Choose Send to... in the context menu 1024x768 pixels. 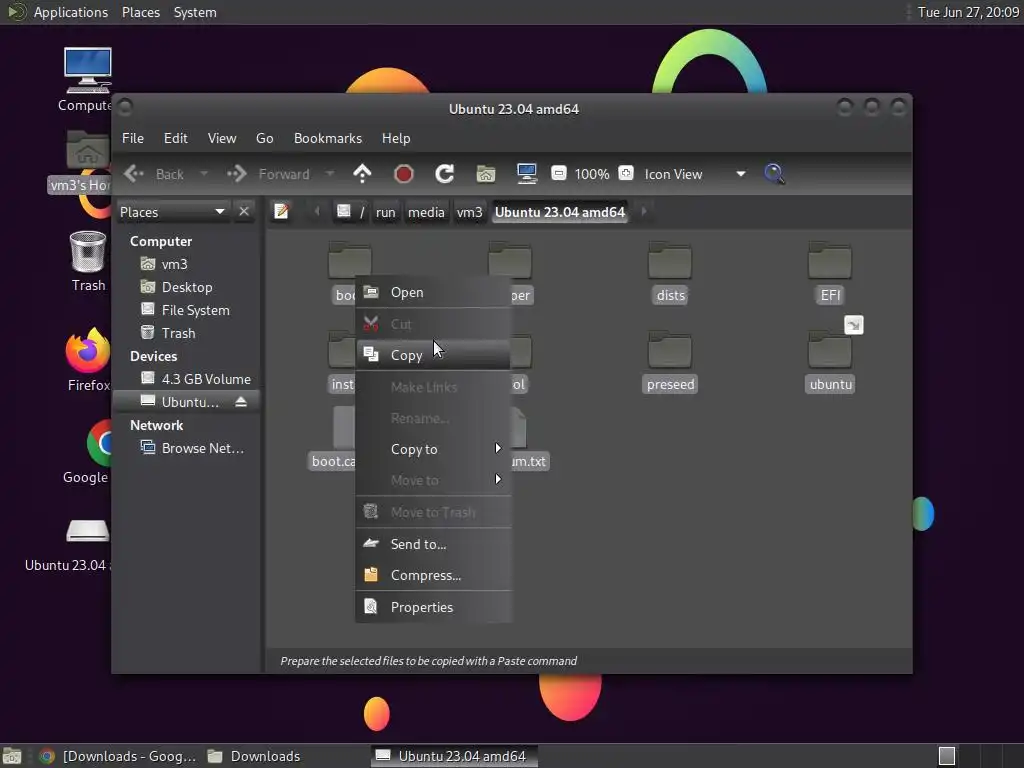(x=433, y=544)
